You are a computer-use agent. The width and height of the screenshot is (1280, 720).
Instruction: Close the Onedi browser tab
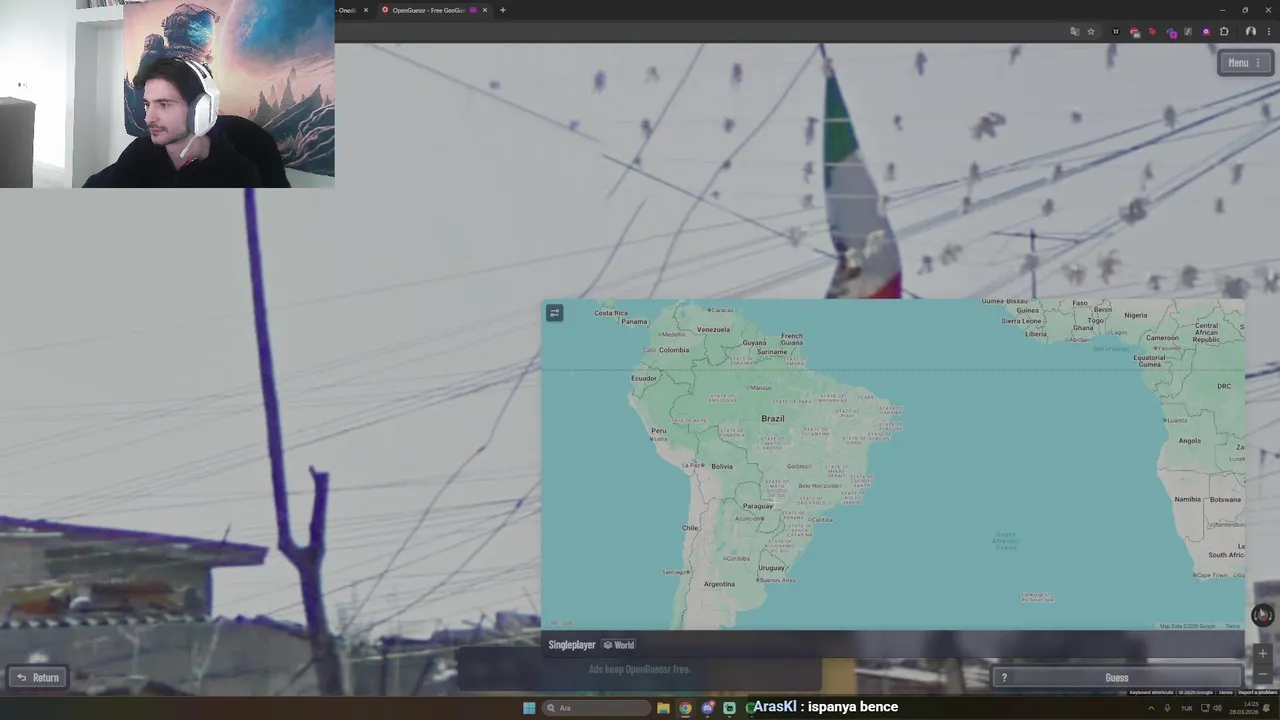click(x=366, y=10)
